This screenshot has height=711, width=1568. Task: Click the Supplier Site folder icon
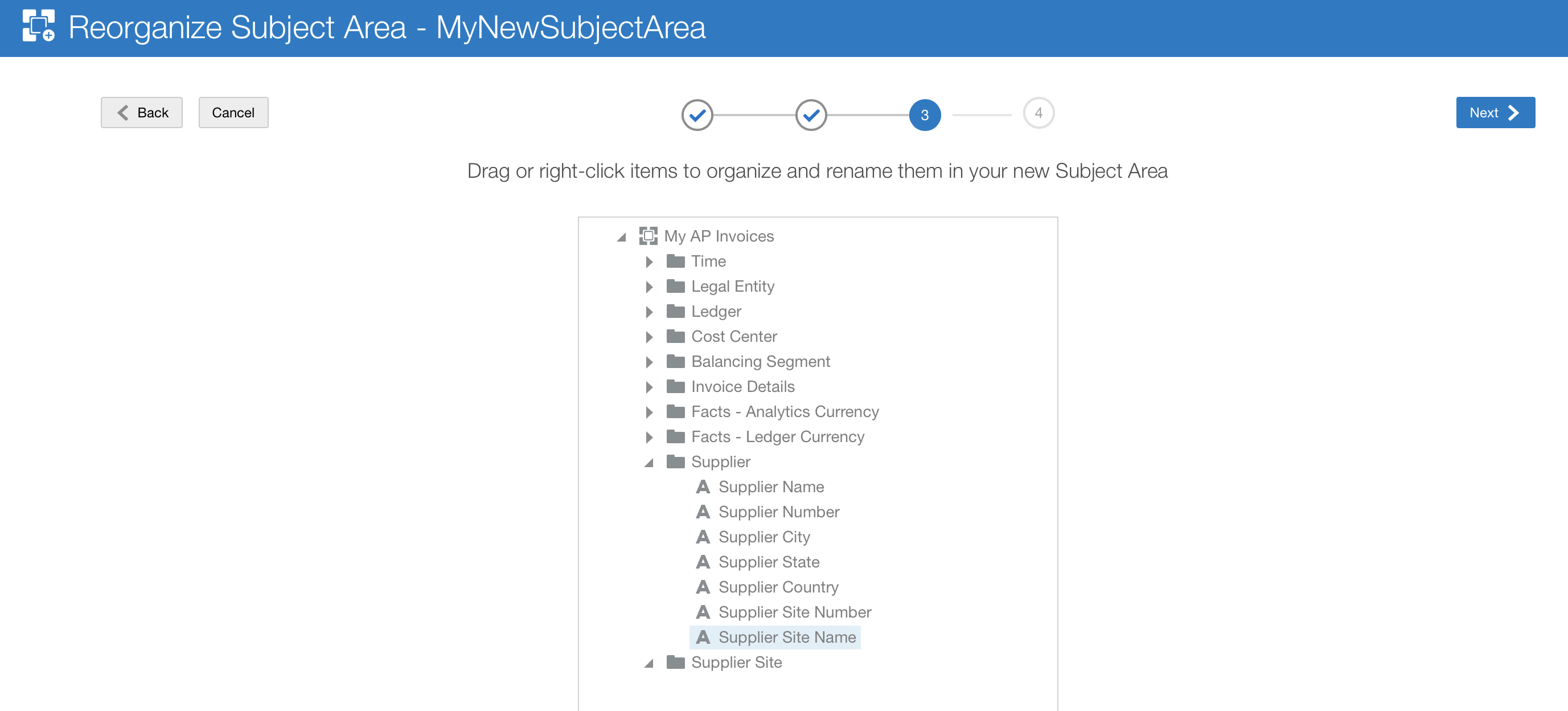(675, 662)
